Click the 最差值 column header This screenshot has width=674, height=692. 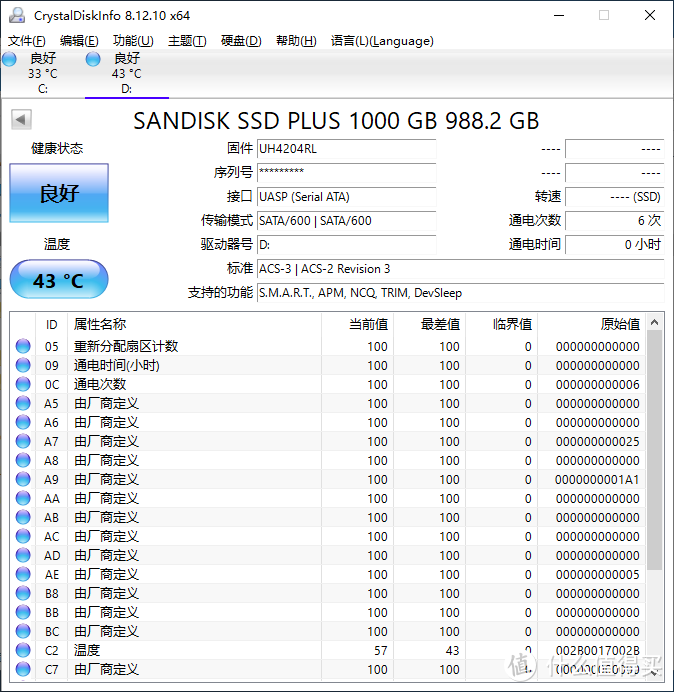pyautogui.click(x=429, y=324)
